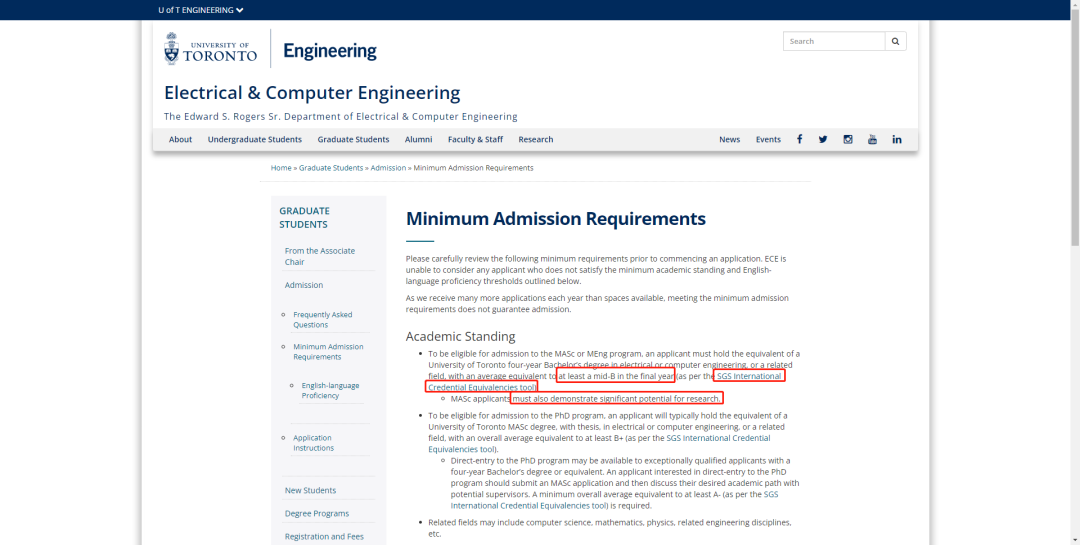Click the Admission breadcrumb link

(388, 168)
